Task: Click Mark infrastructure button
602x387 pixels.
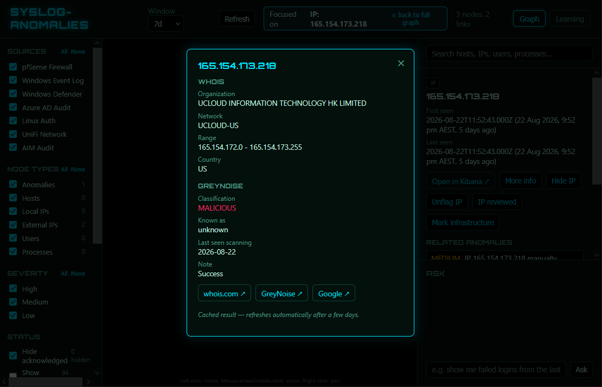Action: (x=463, y=223)
